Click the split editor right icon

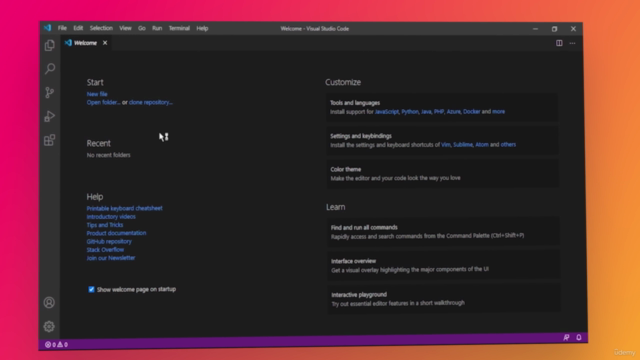click(x=559, y=43)
